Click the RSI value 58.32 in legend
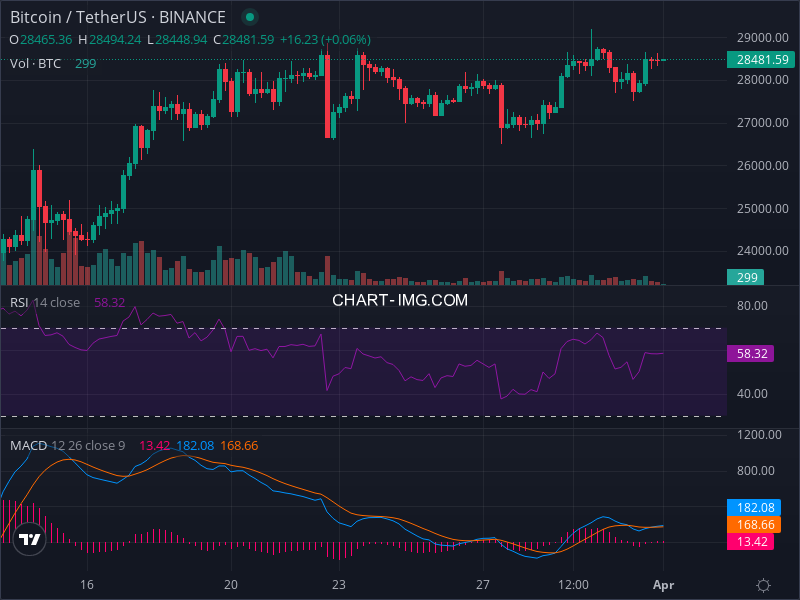The image size is (800, 600). click(110, 303)
